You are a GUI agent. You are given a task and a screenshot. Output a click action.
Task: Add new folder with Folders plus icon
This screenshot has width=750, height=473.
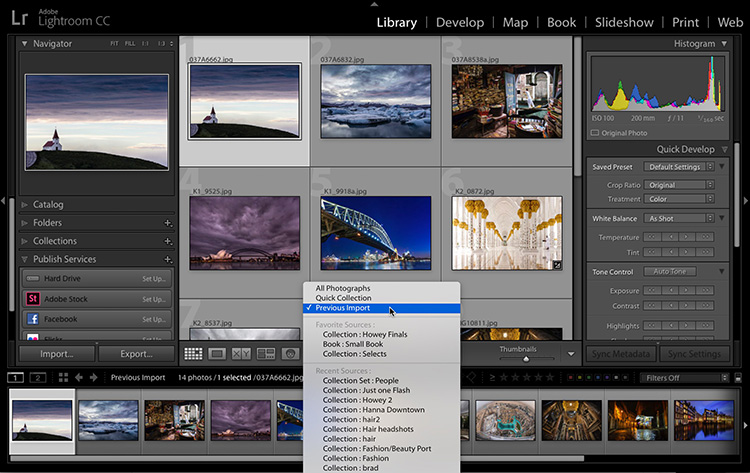coord(168,223)
